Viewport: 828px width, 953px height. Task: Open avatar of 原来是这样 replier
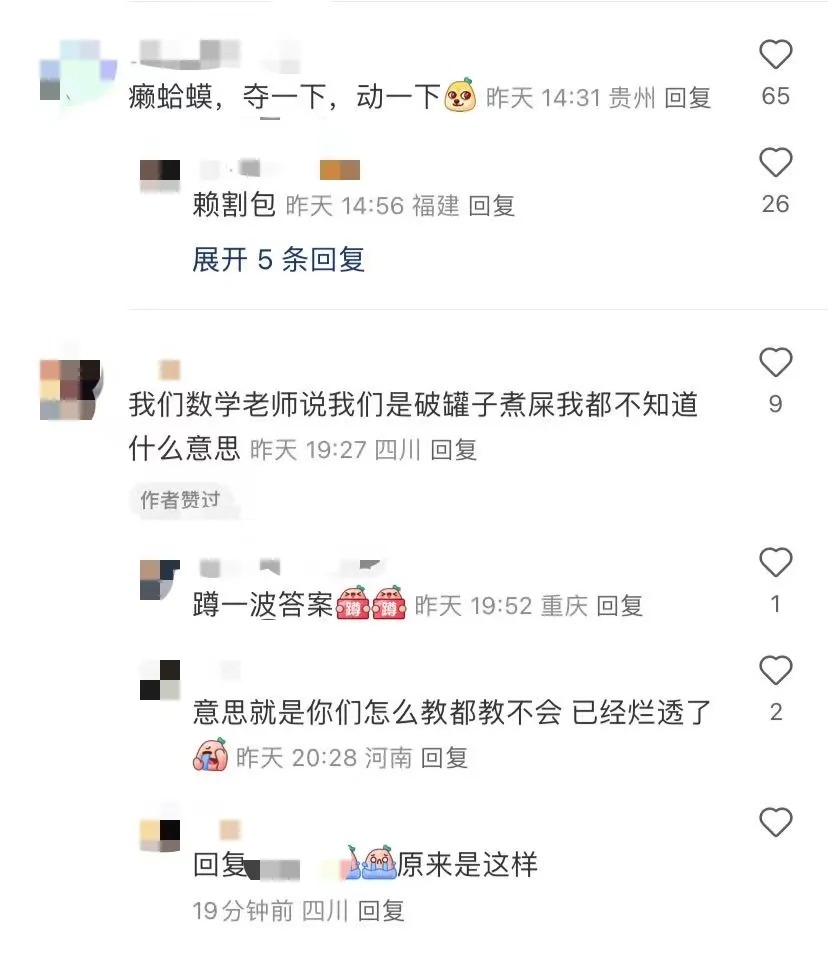pyautogui.click(x=160, y=835)
